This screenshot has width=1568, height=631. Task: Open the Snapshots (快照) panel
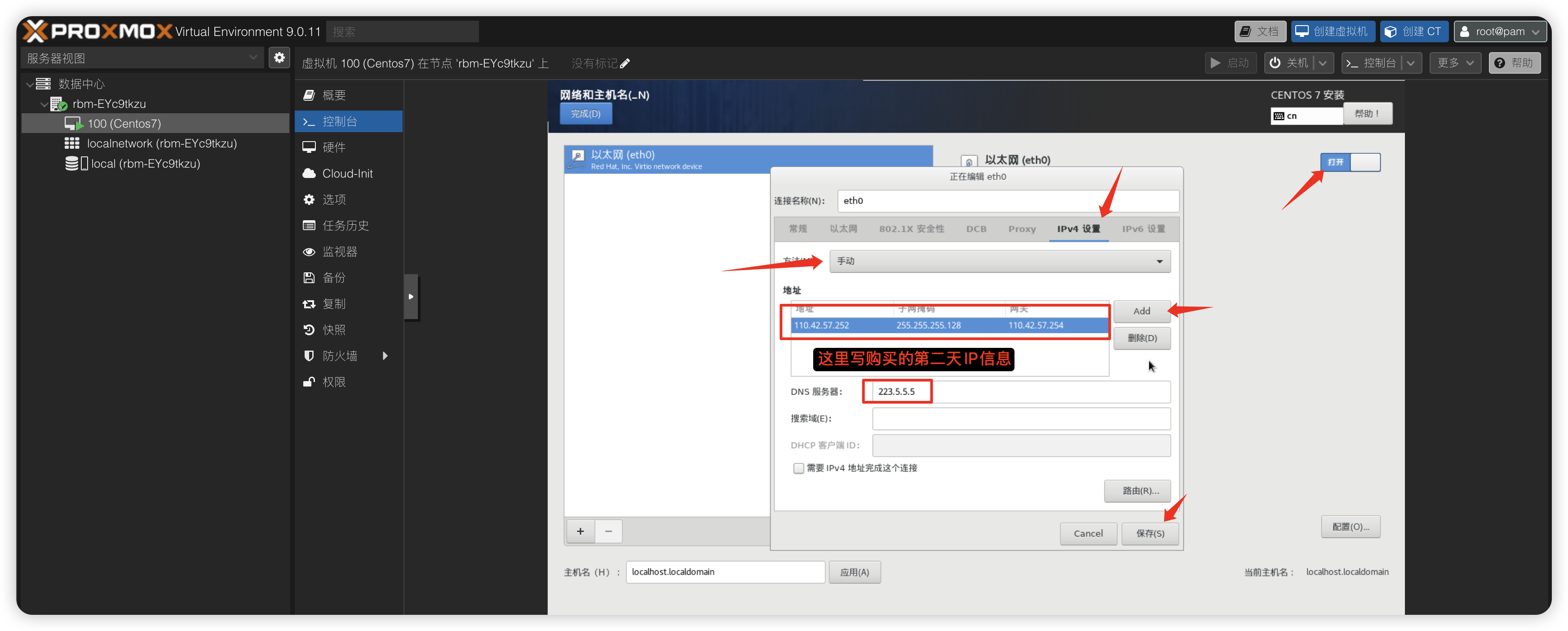tap(333, 329)
